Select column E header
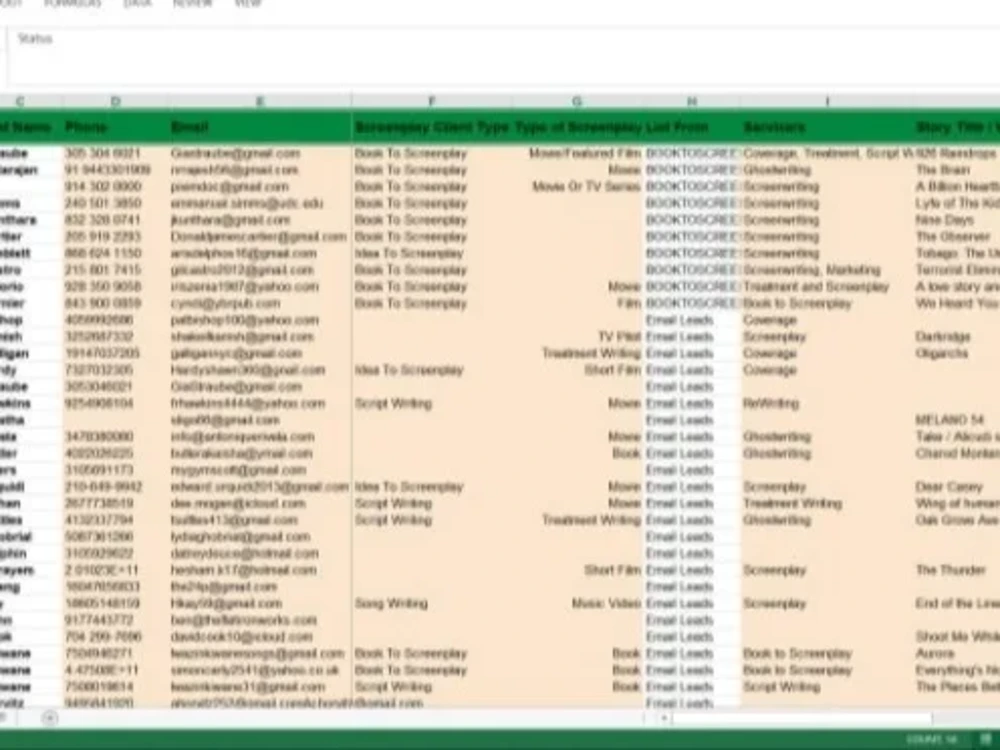The height and width of the screenshot is (750, 1000). coord(260,101)
